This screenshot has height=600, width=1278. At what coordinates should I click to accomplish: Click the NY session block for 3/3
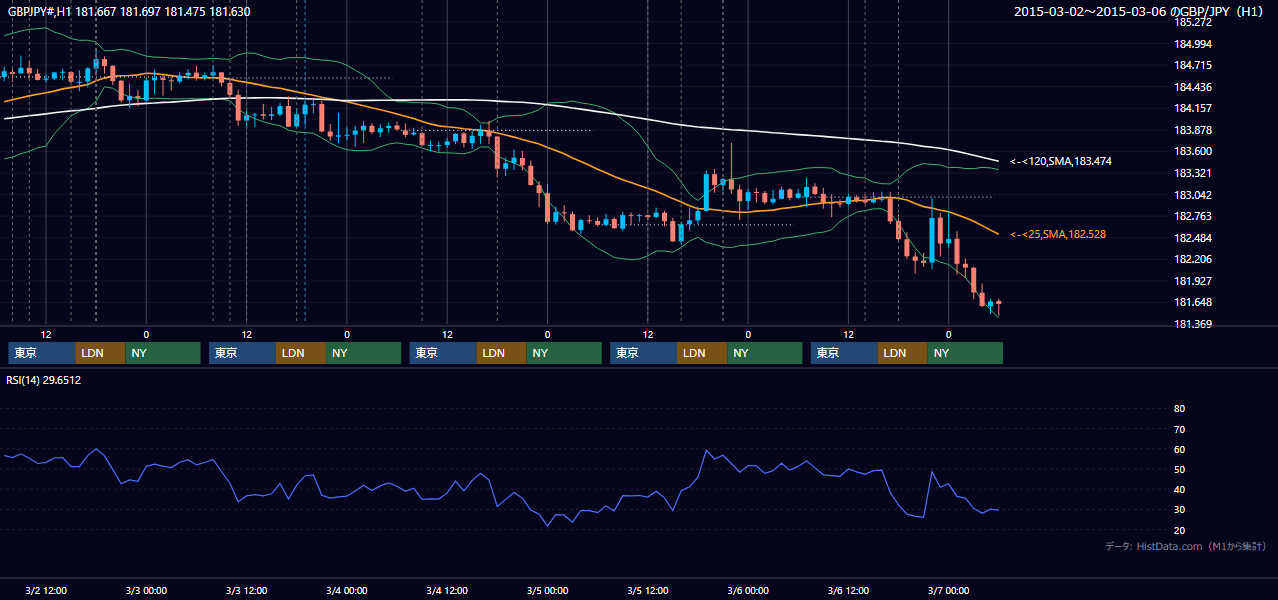tap(364, 353)
